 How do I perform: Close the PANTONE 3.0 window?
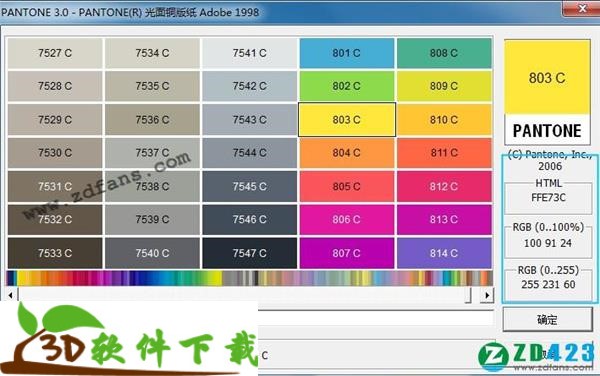point(581,8)
